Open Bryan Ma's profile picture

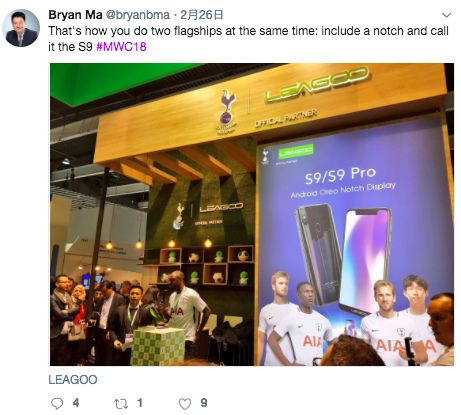coord(21,28)
